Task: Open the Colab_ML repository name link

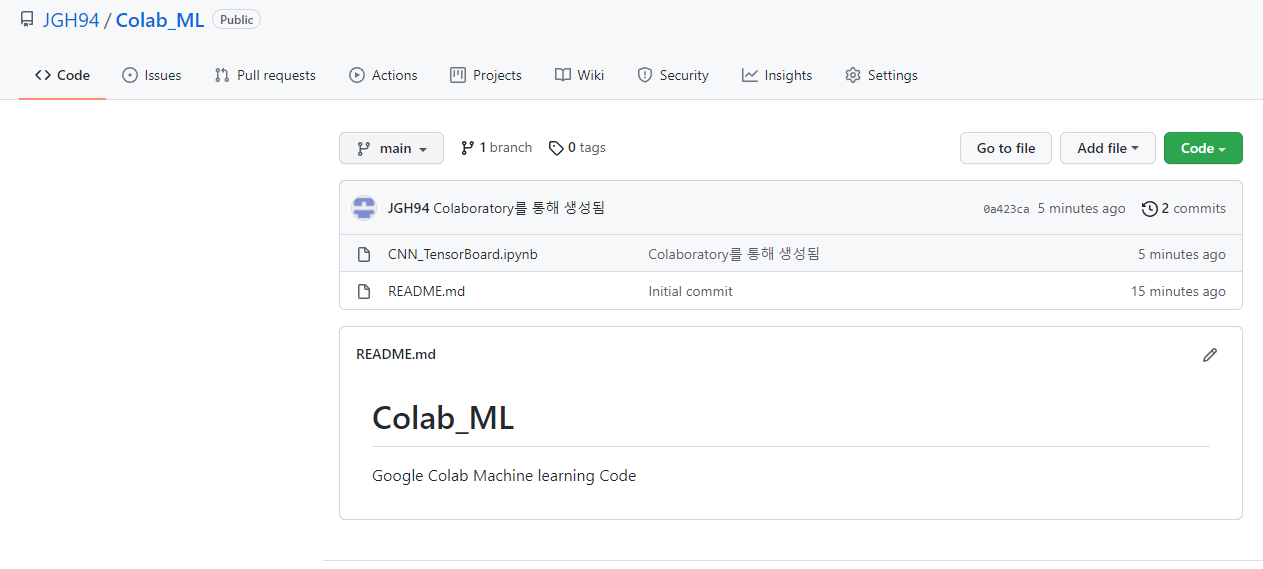Action: click(160, 20)
